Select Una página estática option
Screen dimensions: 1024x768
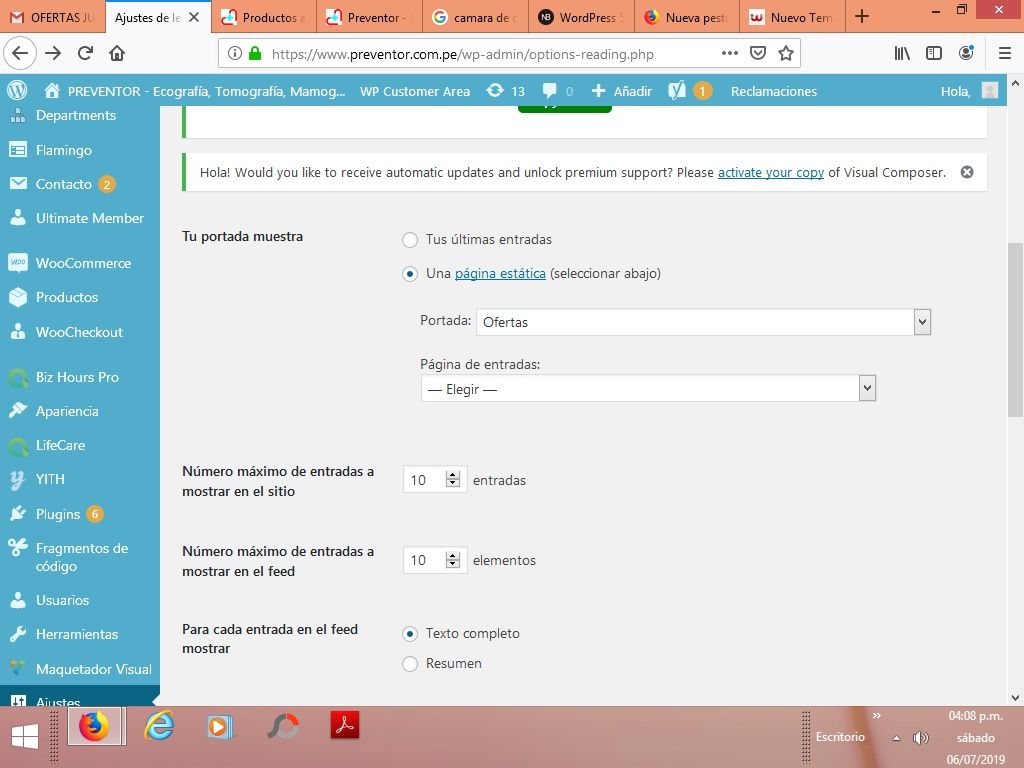(x=409, y=274)
